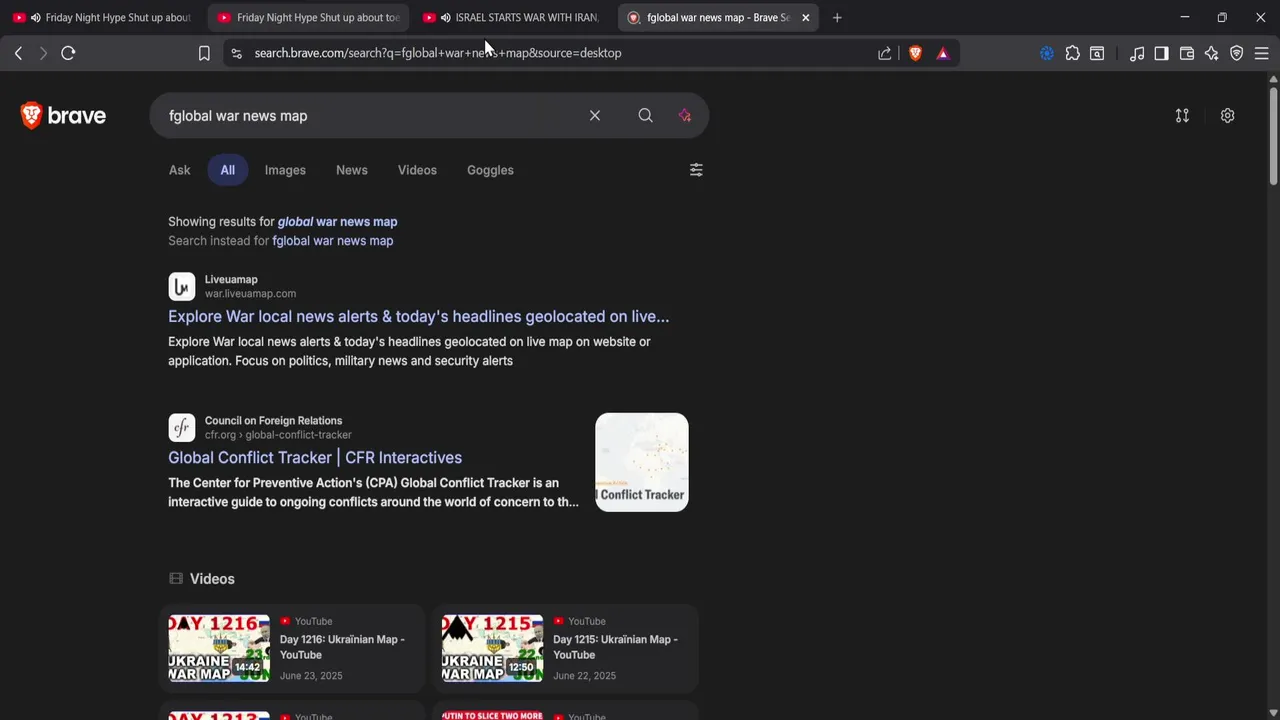1280x720 pixels.
Task: Click the war.liveuamap.com URL text
Action: pyautogui.click(x=250, y=294)
